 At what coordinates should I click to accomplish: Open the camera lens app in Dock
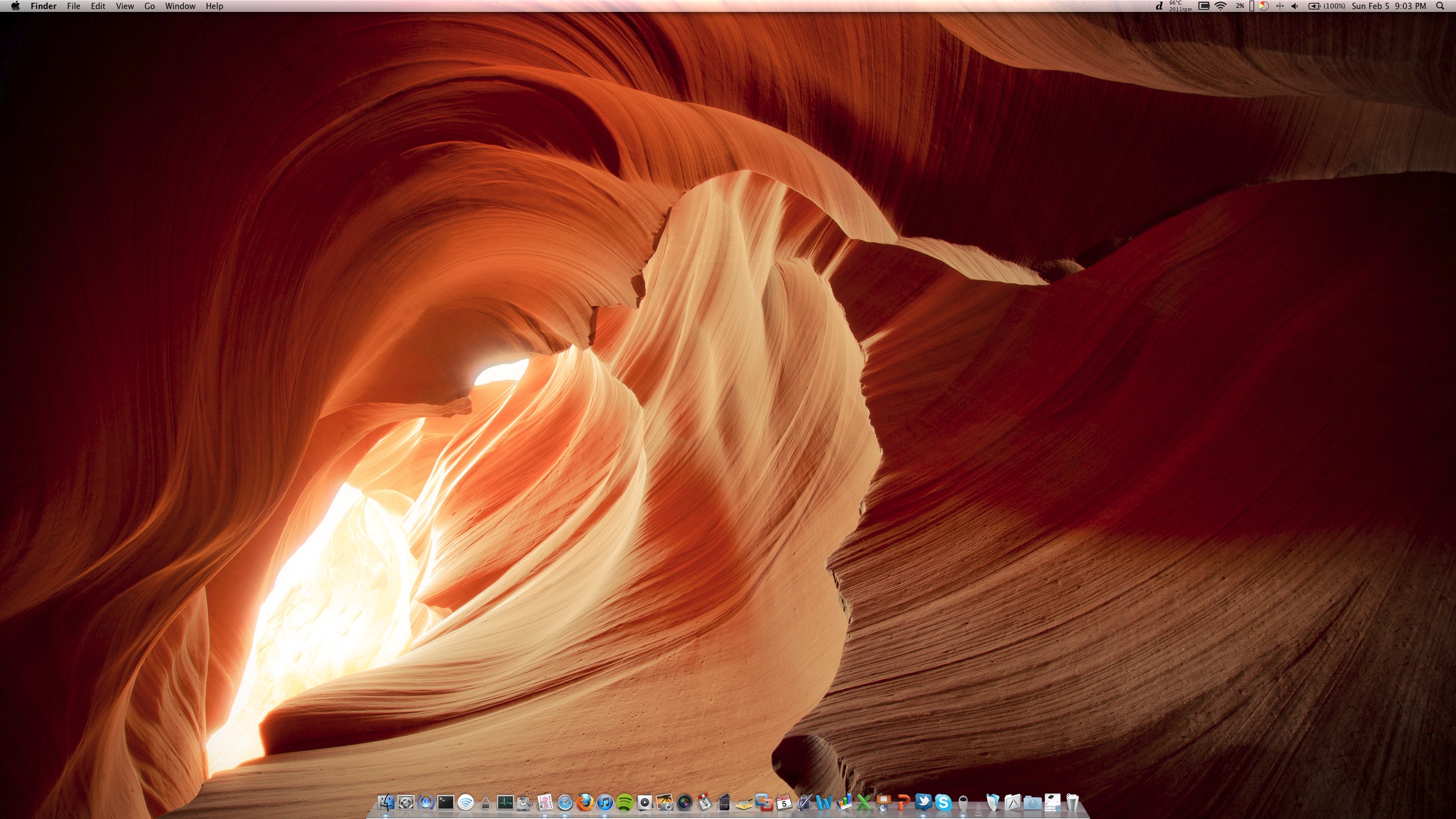click(x=685, y=803)
